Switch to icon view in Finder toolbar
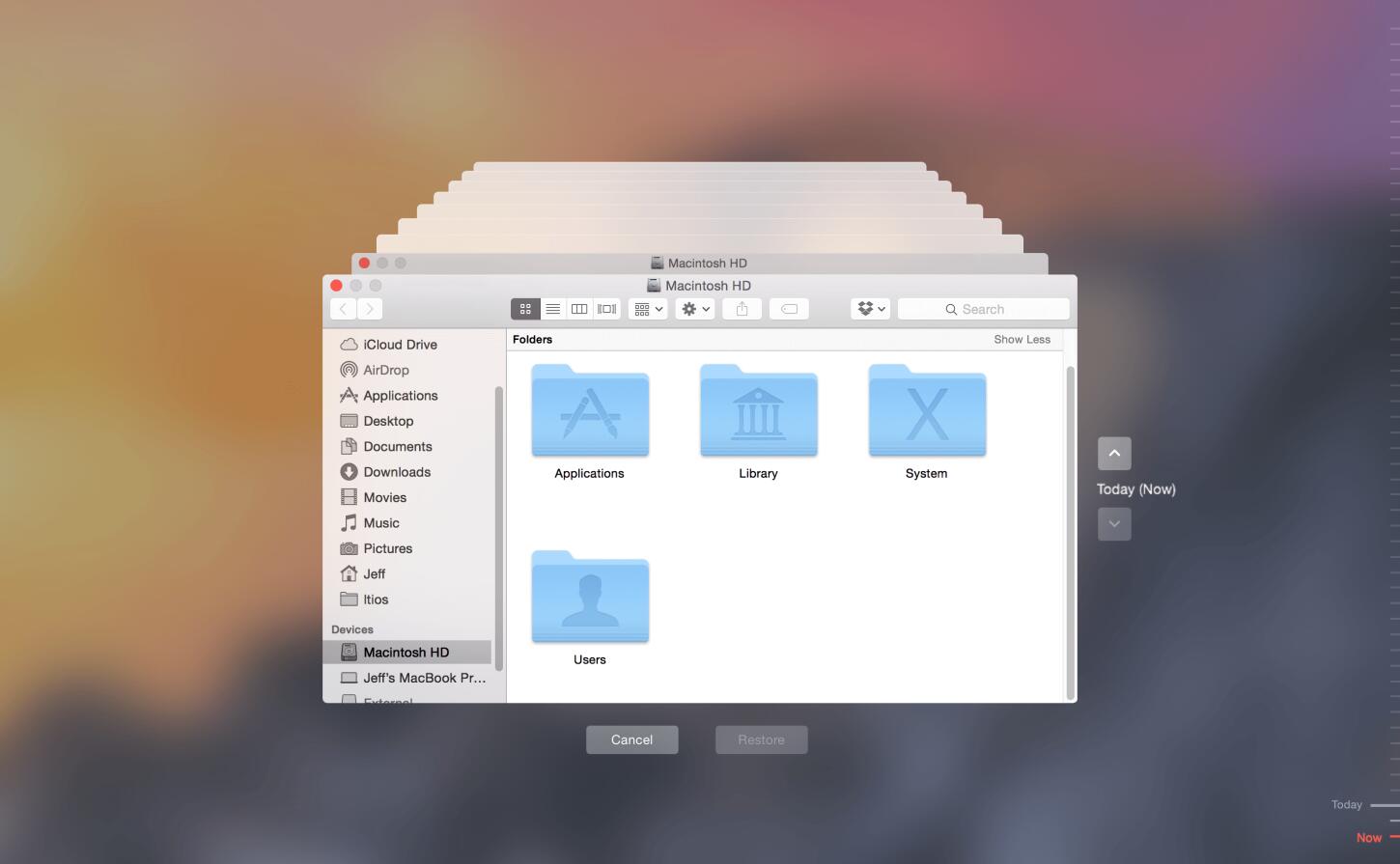This screenshot has width=1400, height=864. [525, 309]
